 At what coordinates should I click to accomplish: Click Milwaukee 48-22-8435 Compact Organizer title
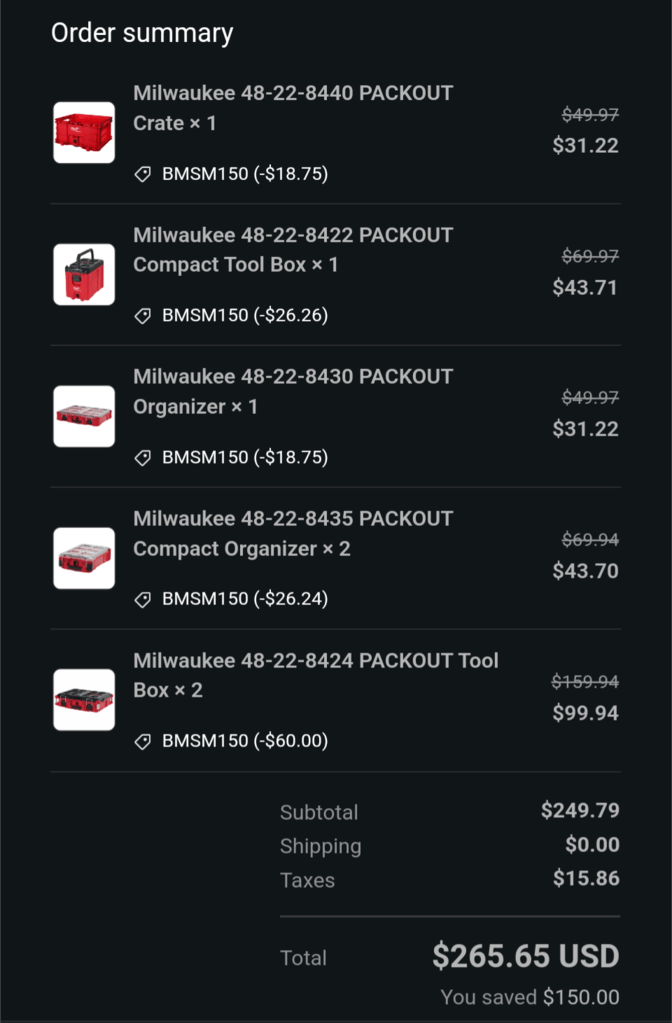click(293, 533)
